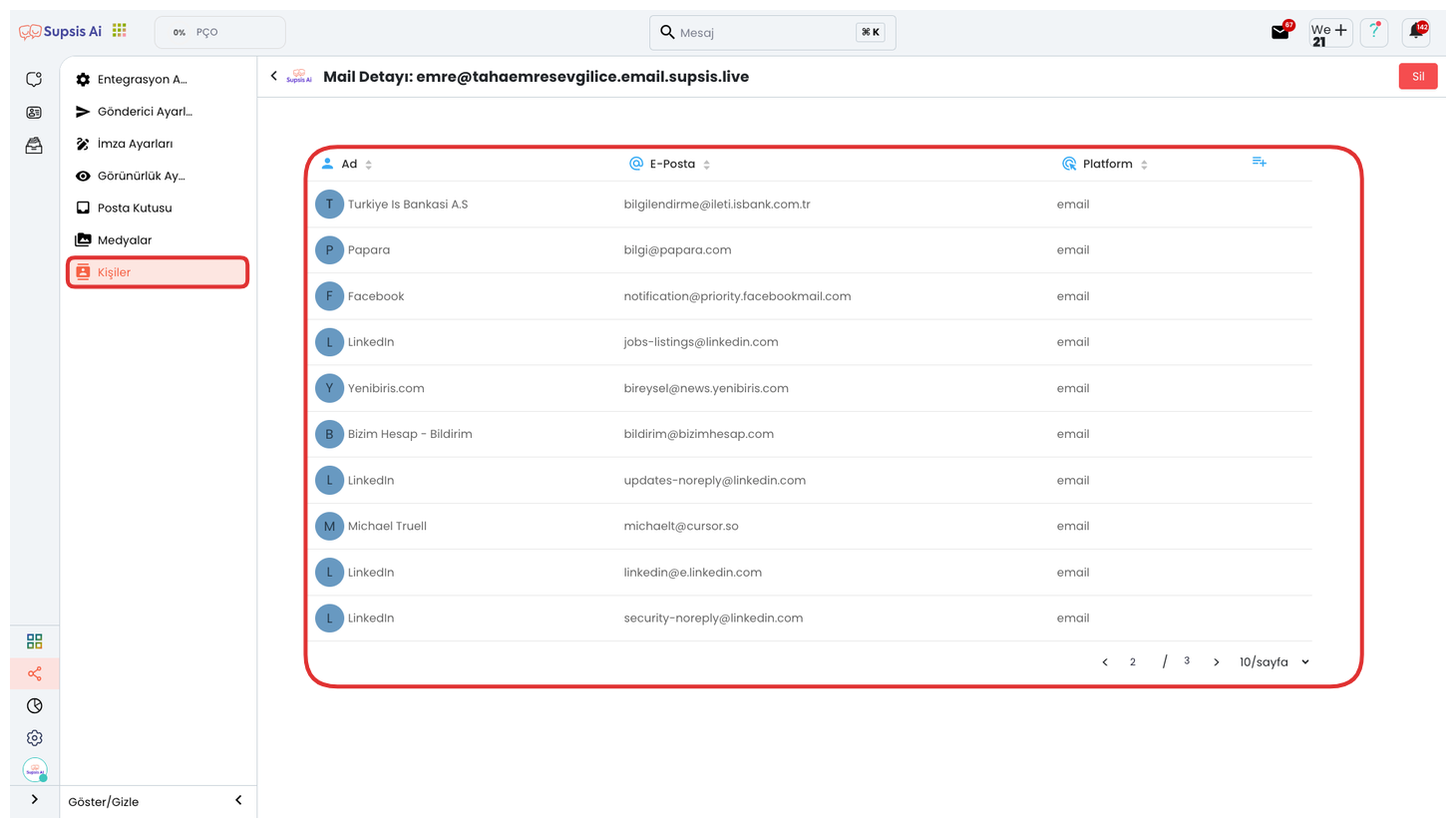Click avatar M of Michael Truell
Screen dimensions: 1456x828
pyautogui.click(x=329, y=526)
